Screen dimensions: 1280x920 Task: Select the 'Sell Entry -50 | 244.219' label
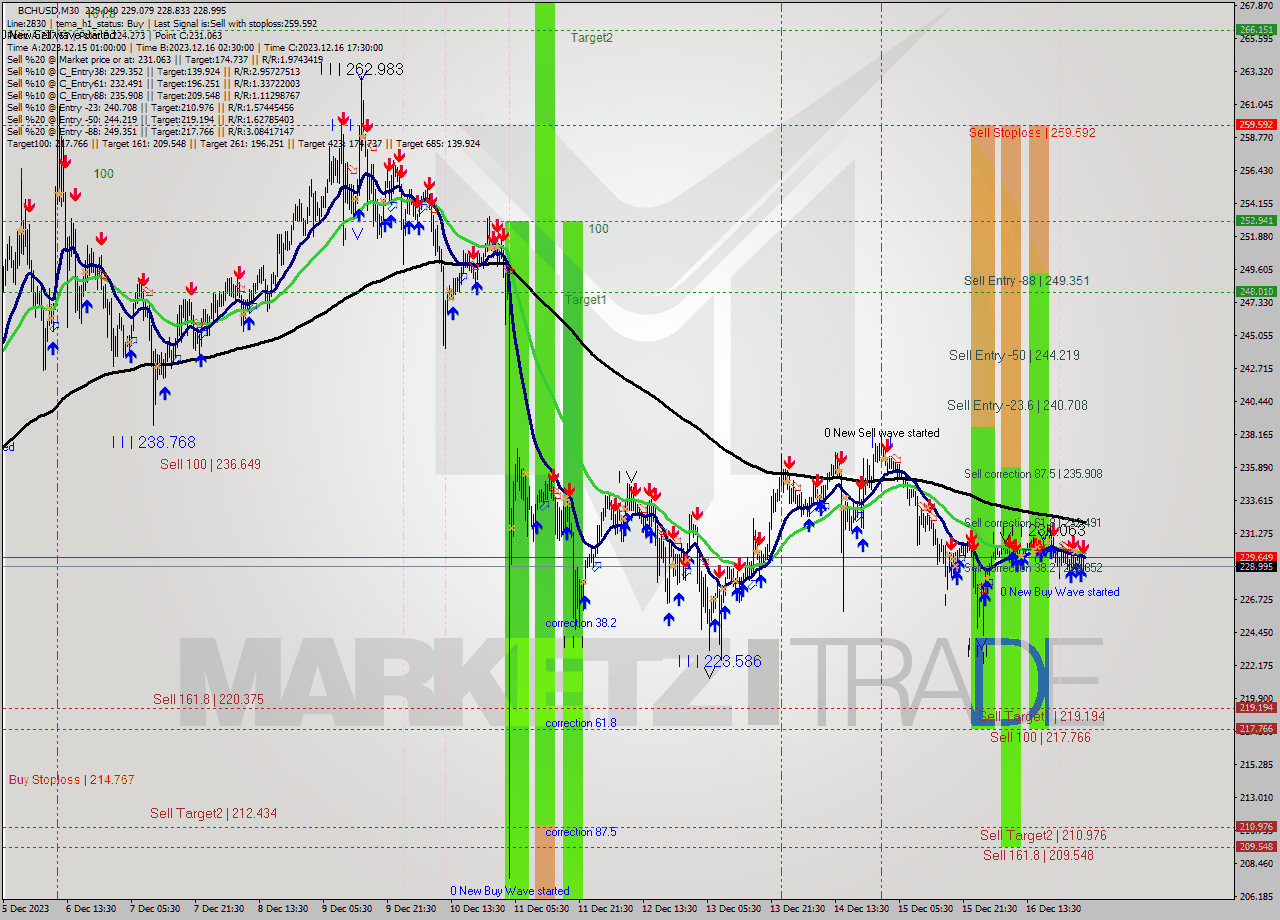(1014, 355)
